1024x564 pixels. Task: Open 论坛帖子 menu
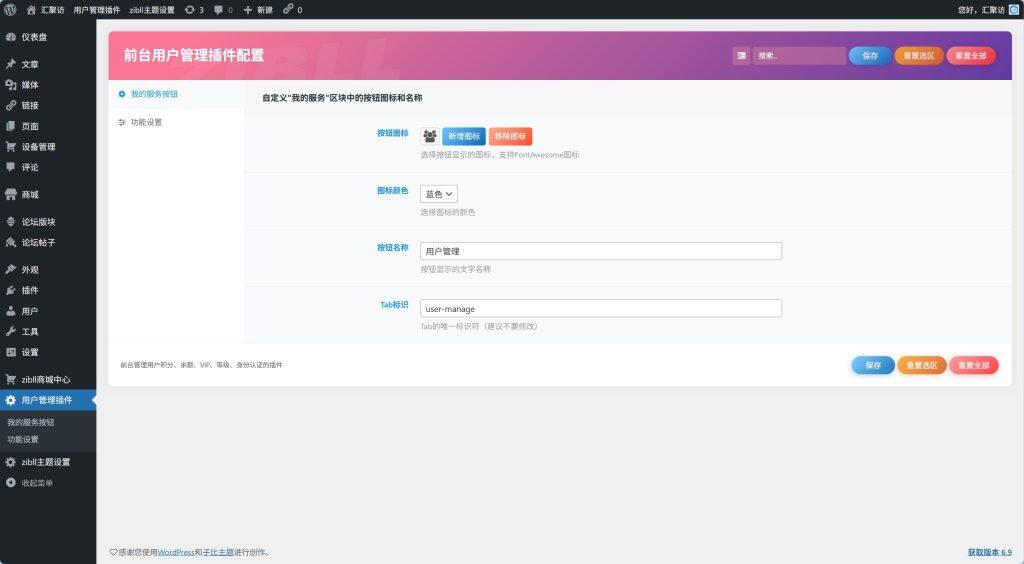coord(48,242)
